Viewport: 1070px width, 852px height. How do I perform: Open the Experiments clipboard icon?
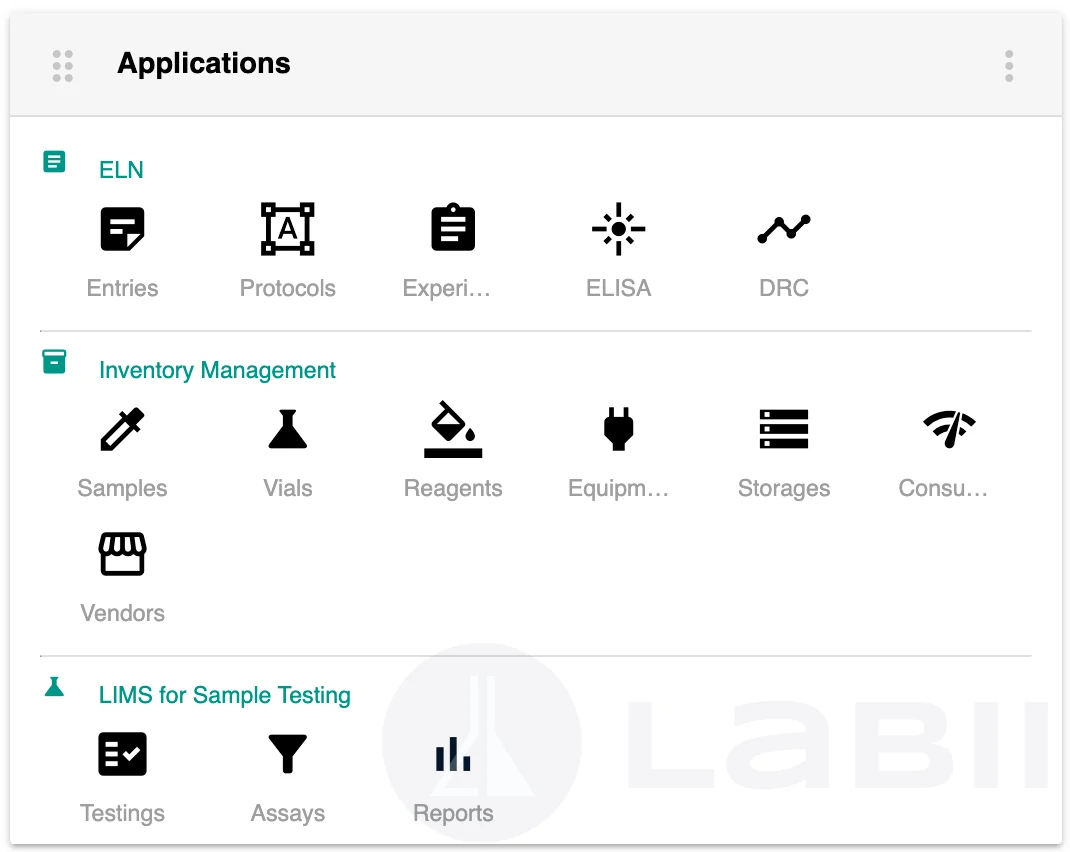[x=453, y=229]
